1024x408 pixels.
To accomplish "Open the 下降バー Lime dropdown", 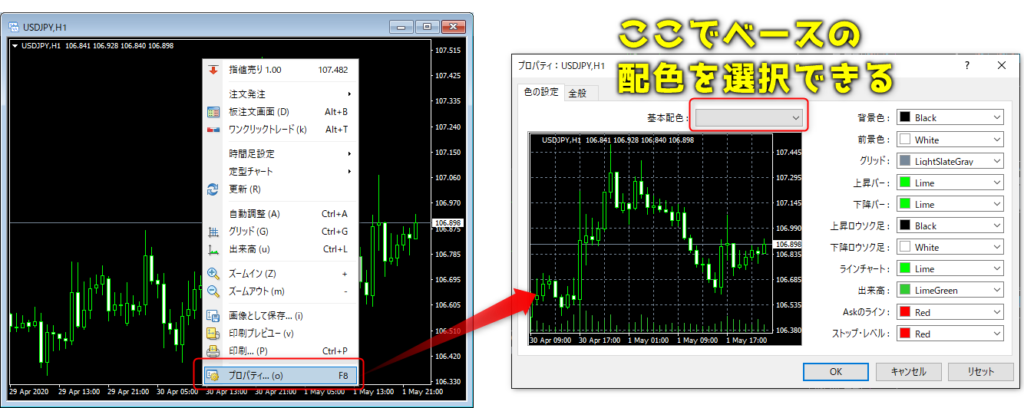I will [x=950, y=204].
